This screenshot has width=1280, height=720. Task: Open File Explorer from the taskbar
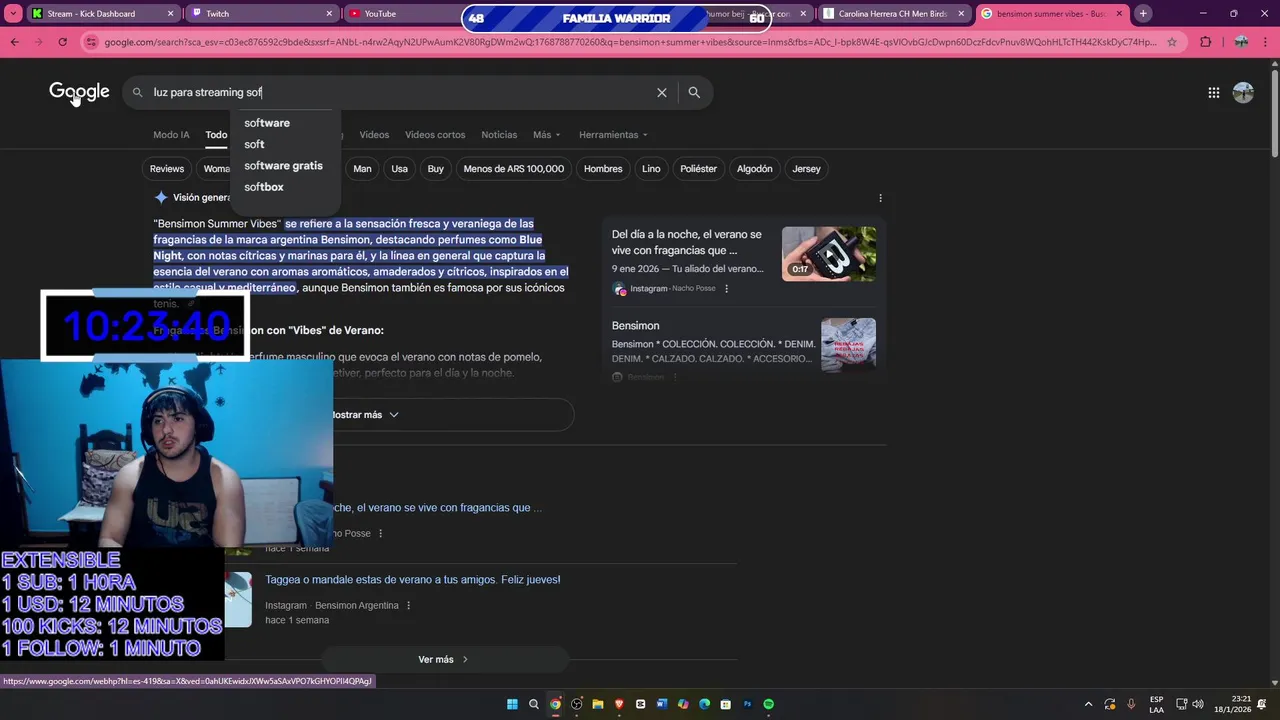click(598, 704)
